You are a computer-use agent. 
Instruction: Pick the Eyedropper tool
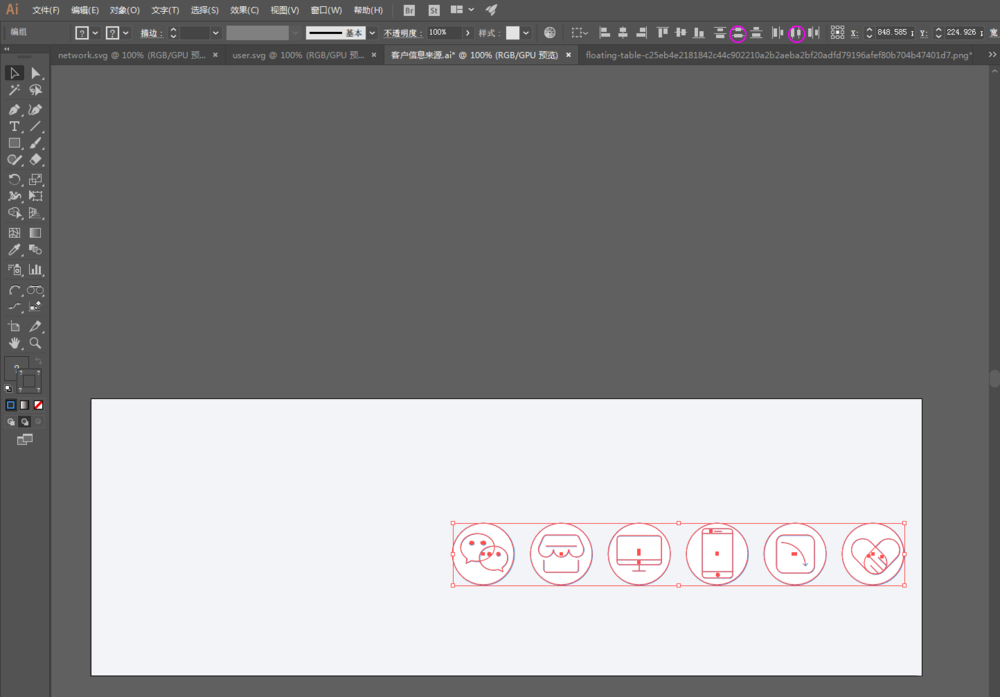click(x=14, y=250)
